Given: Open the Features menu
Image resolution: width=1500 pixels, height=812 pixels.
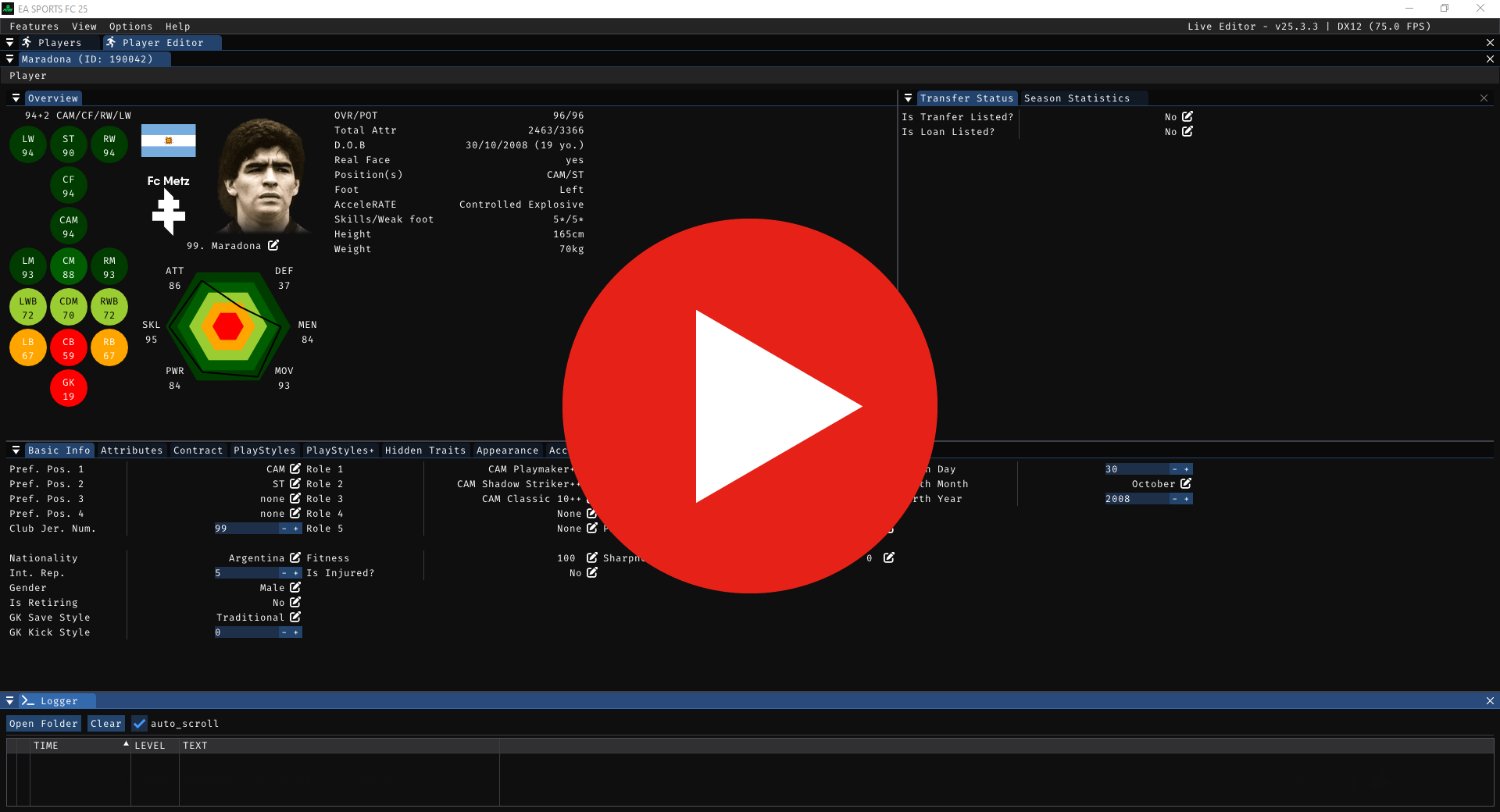Looking at the screenshot, I should coord(34,26).
